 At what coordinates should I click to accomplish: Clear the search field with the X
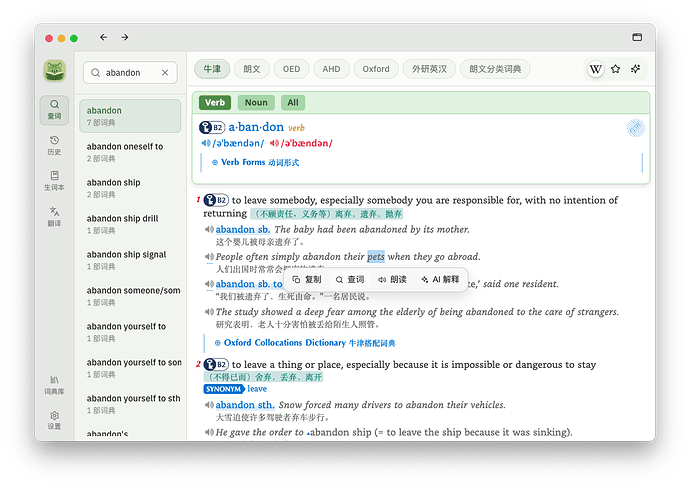[165, 73]
